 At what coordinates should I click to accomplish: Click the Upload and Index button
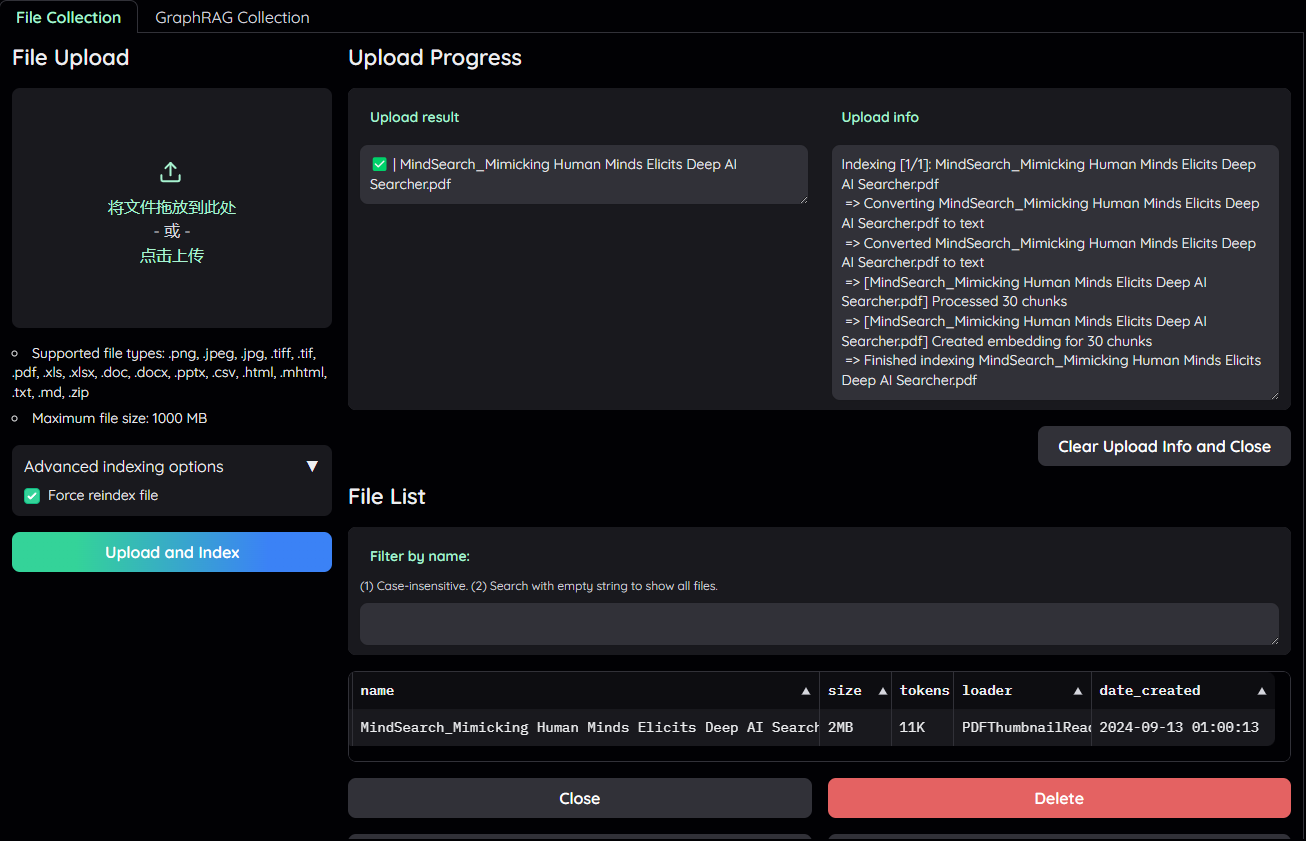pyautogui.click(x=172, y=552)
